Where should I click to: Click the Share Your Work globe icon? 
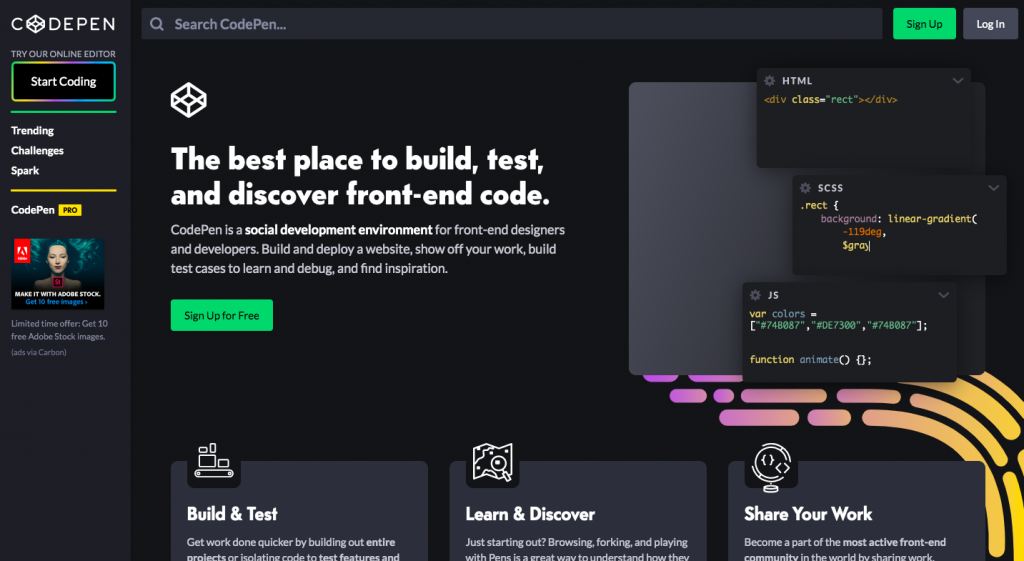[770, 466]
